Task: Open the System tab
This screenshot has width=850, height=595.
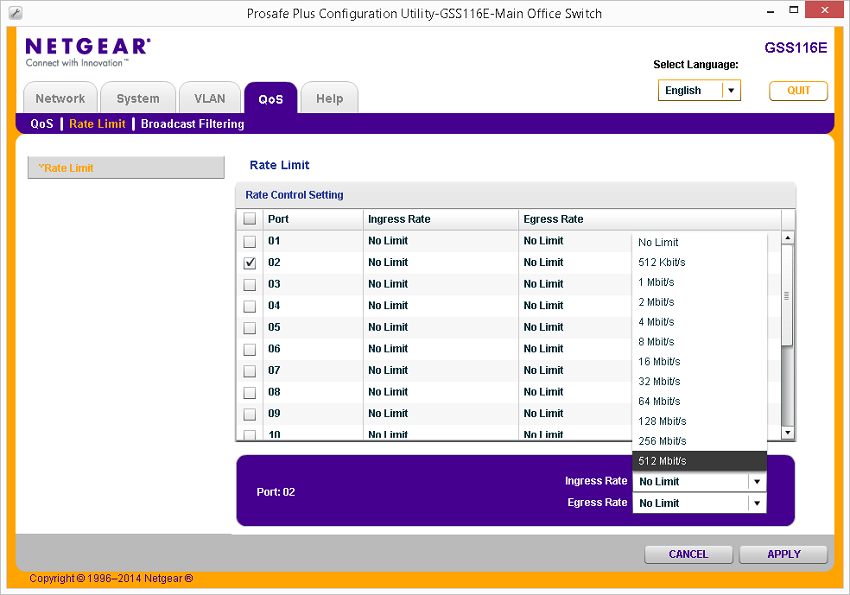Action: [x=138, y=98]
